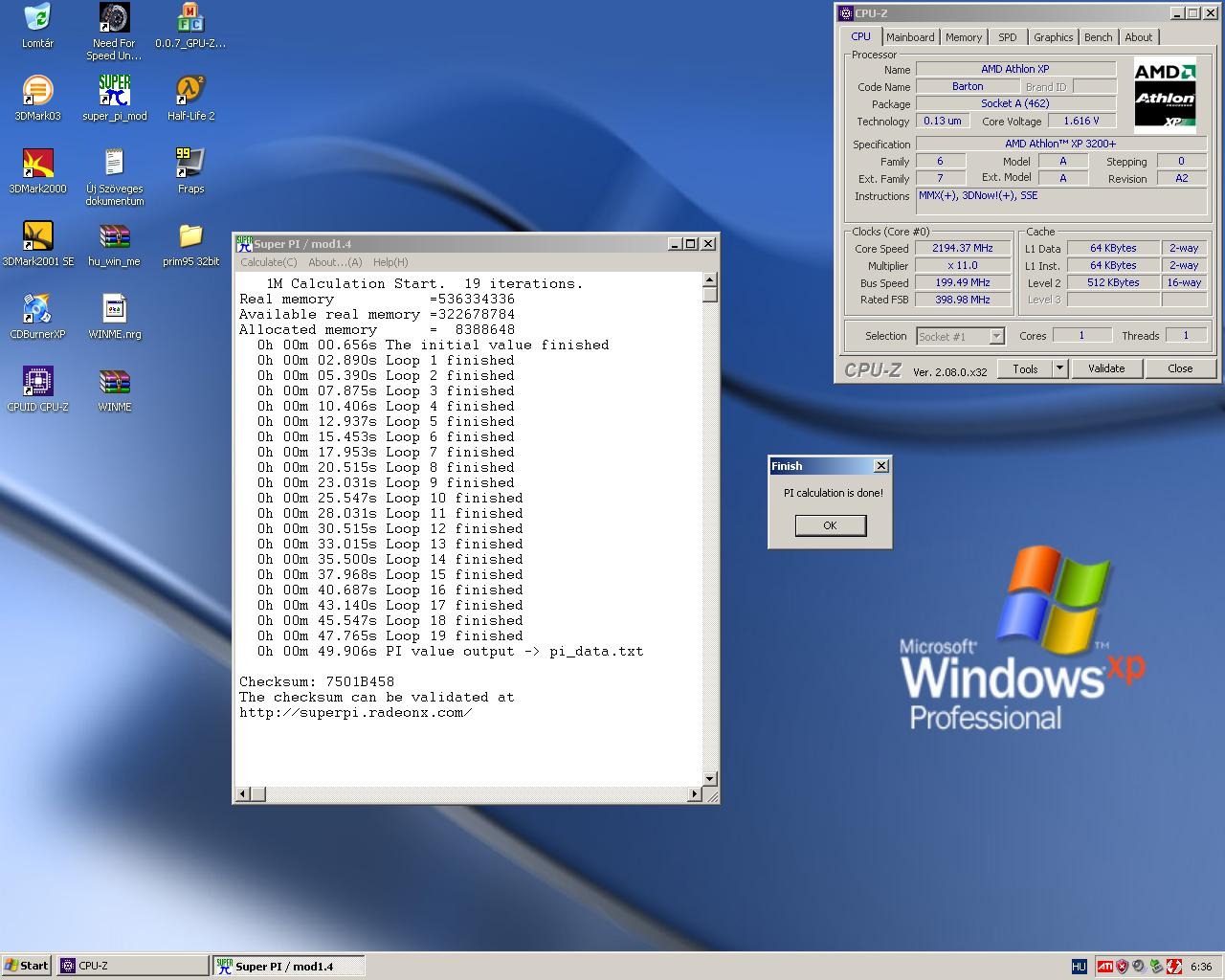Click the HU language indicator in the tray
Image resolution: width=1225 pixels, height=980 pixels.
click(x=1079, y=967)
